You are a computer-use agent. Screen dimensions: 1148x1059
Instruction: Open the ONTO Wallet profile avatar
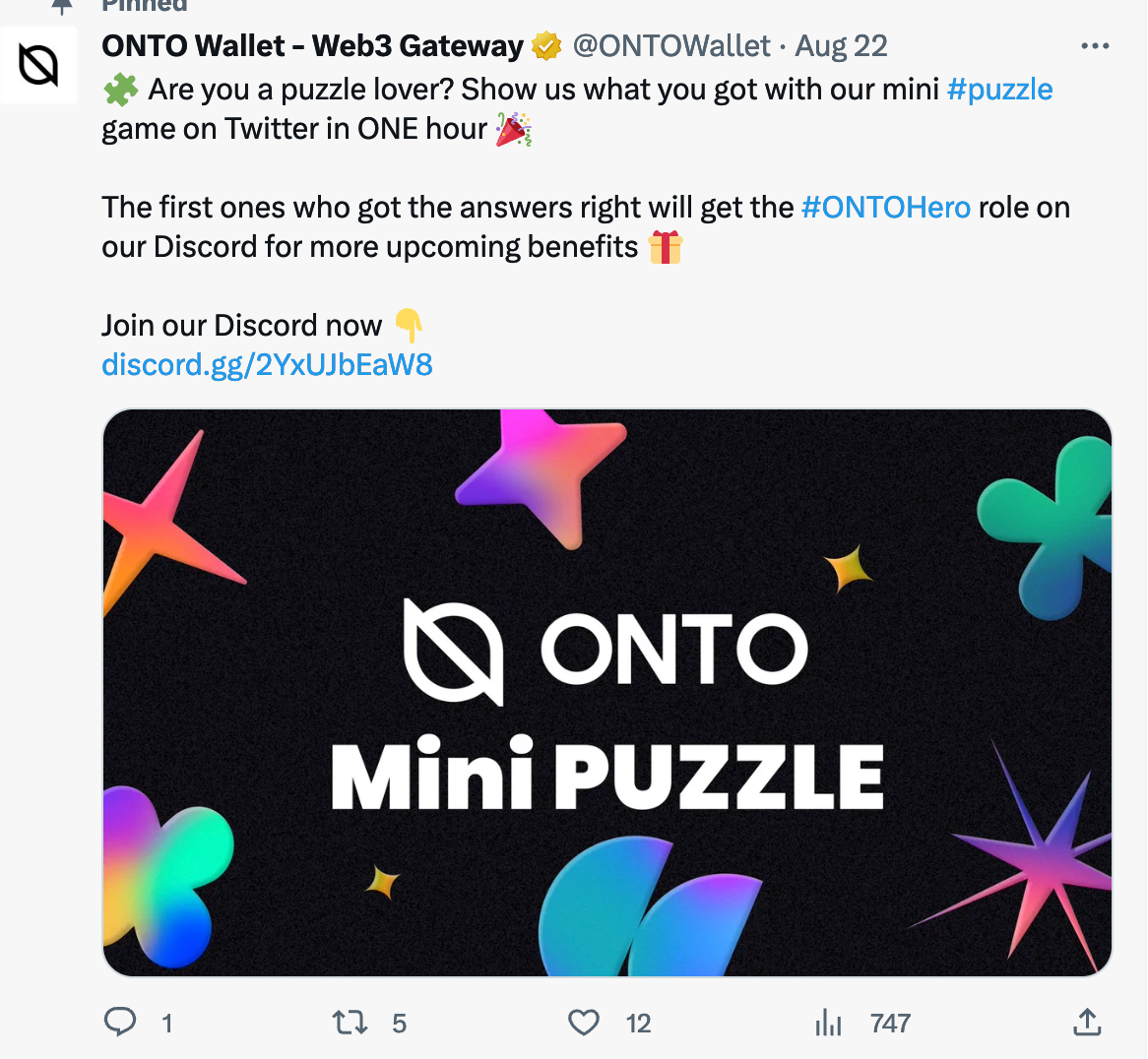point(38,66)
